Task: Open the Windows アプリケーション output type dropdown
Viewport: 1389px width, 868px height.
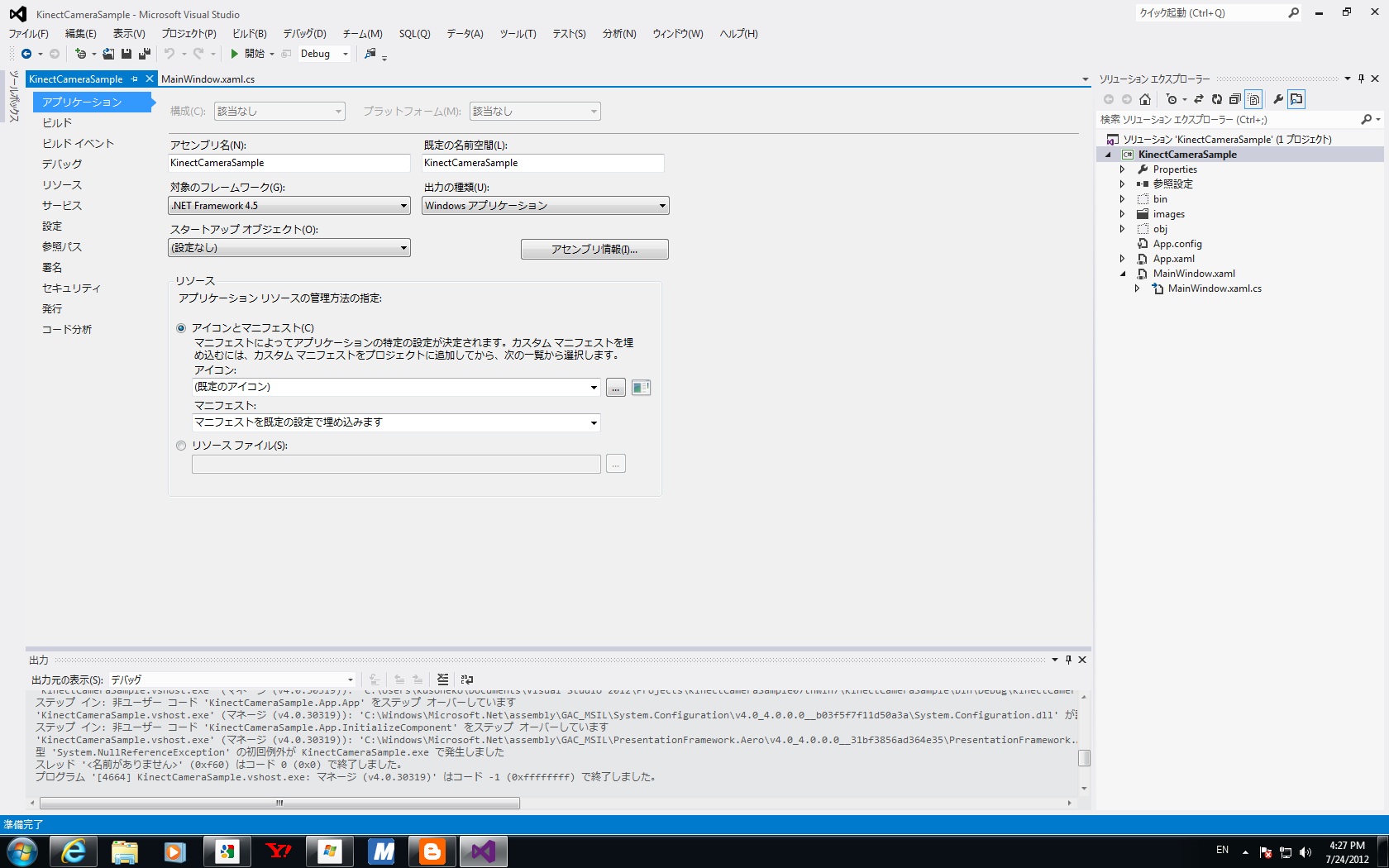Action: (x=545, y=206)
